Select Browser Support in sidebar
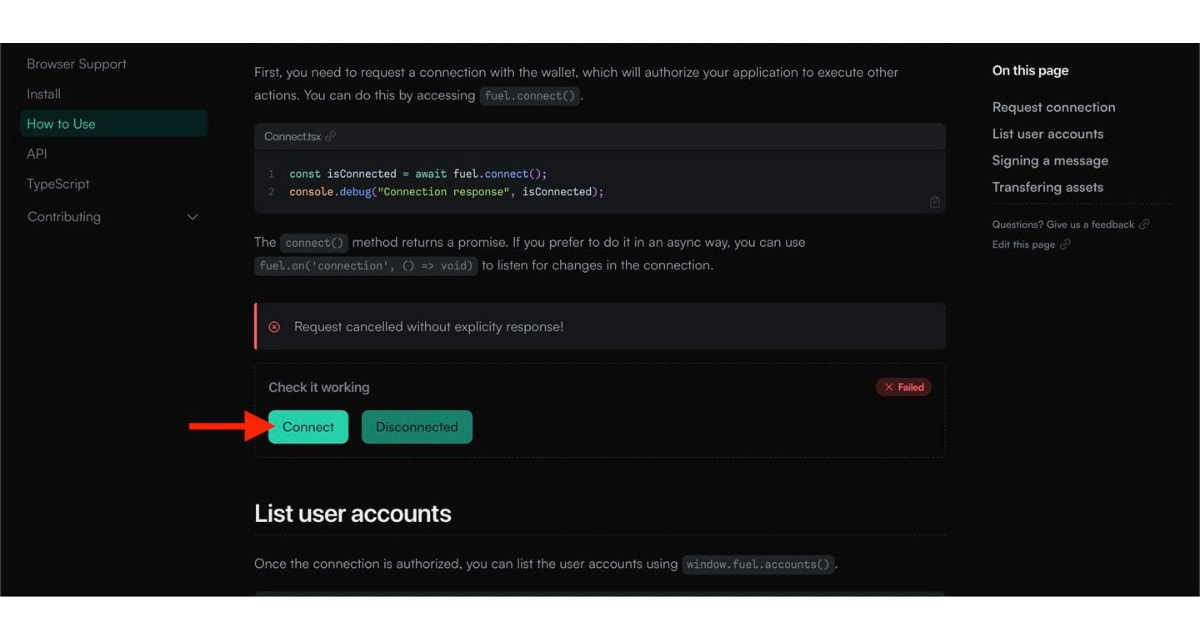1200x628 pixels. [77, 64]
